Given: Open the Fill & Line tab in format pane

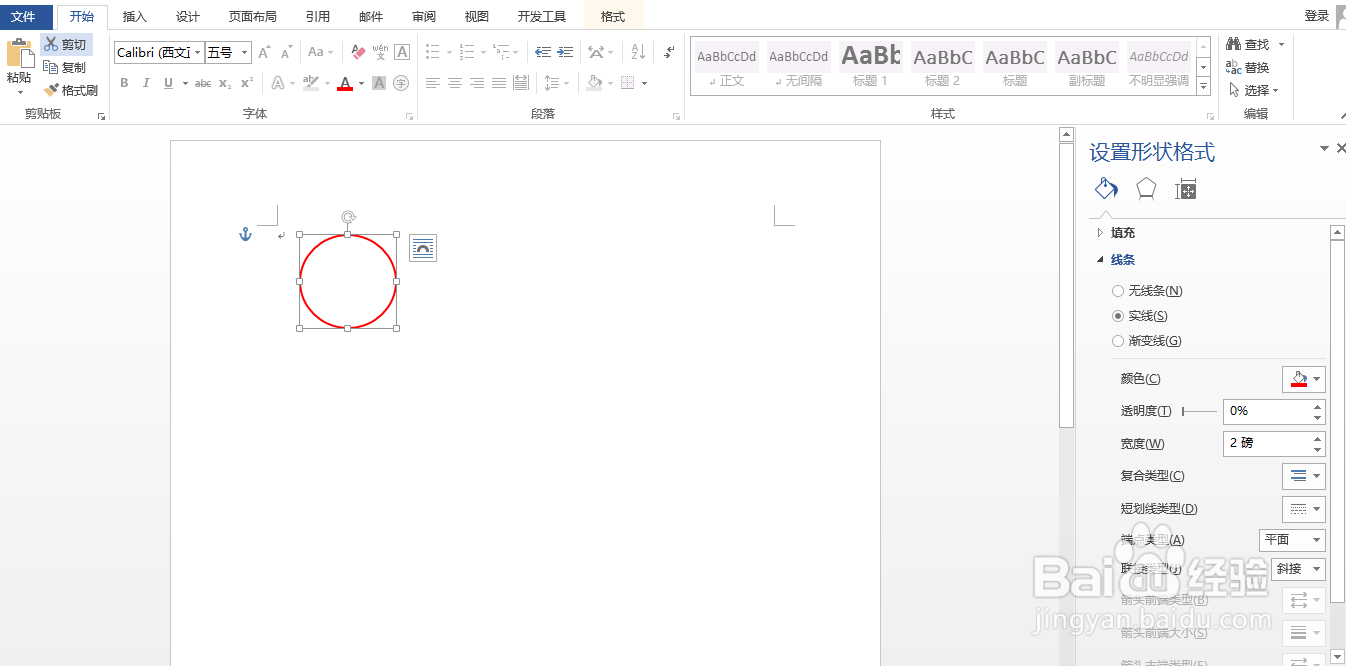Looking at the screenshot, I should coord(1107,189).
